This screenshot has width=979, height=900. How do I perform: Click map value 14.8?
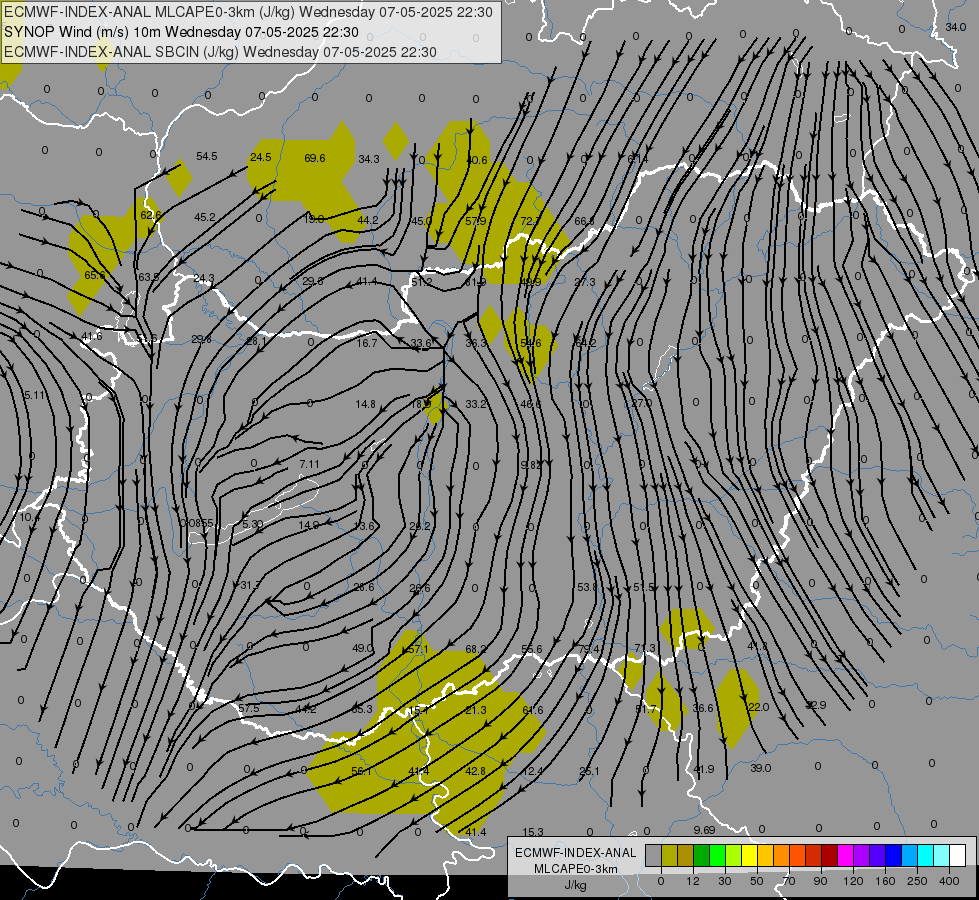pos(366,404)
